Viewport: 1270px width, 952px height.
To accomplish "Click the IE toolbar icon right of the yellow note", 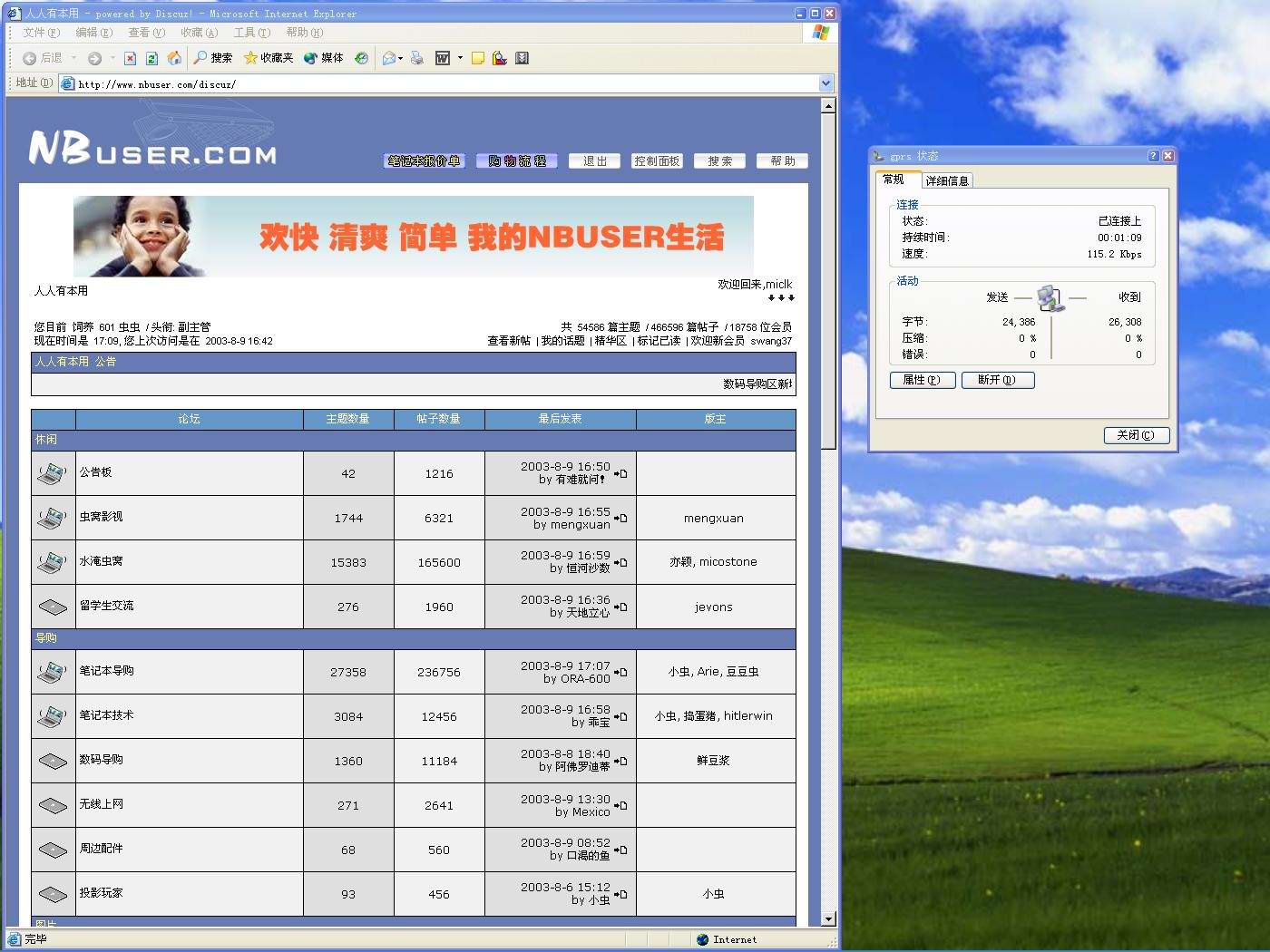I will [500, 58].
